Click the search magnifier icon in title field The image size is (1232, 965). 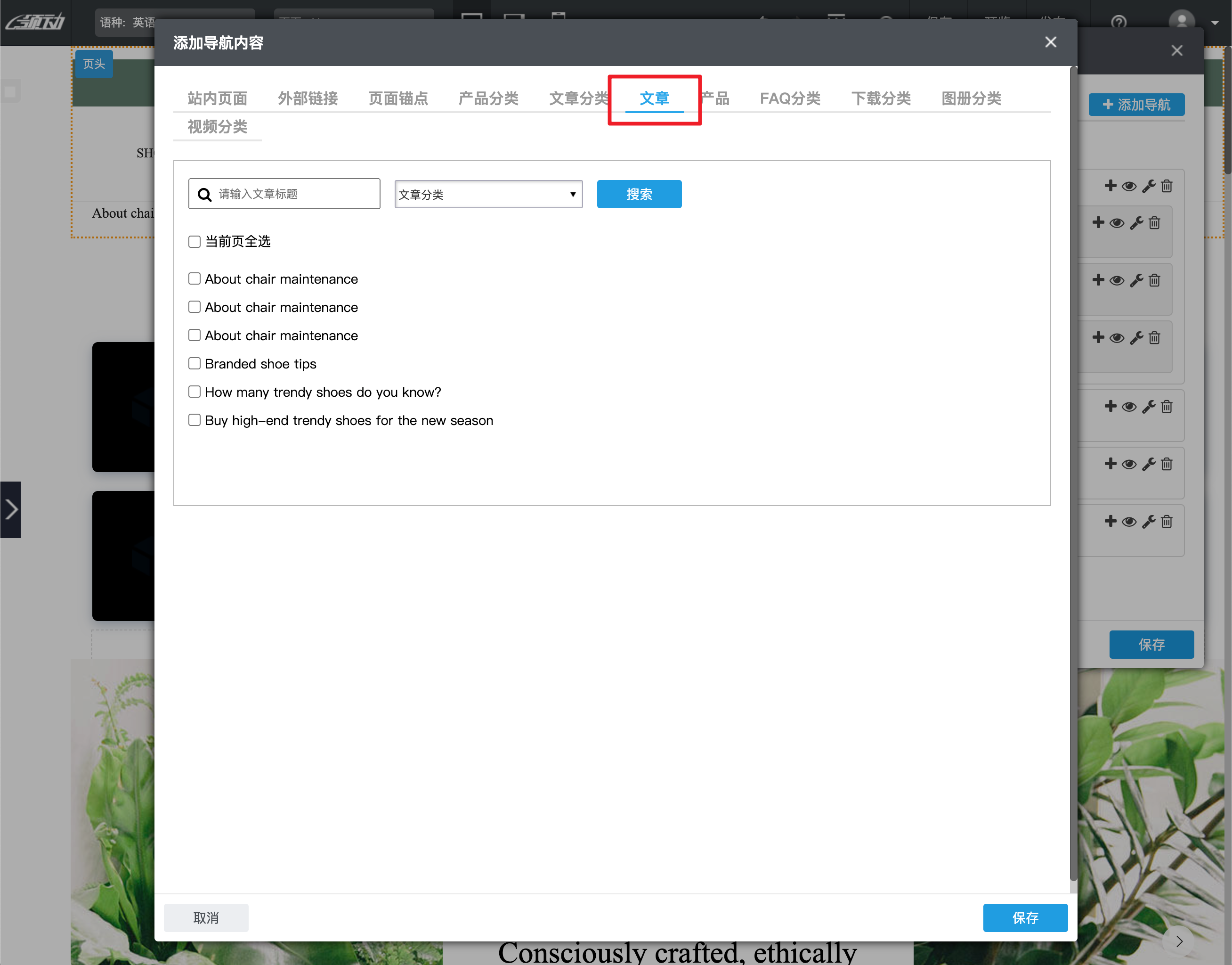point(204,194)
